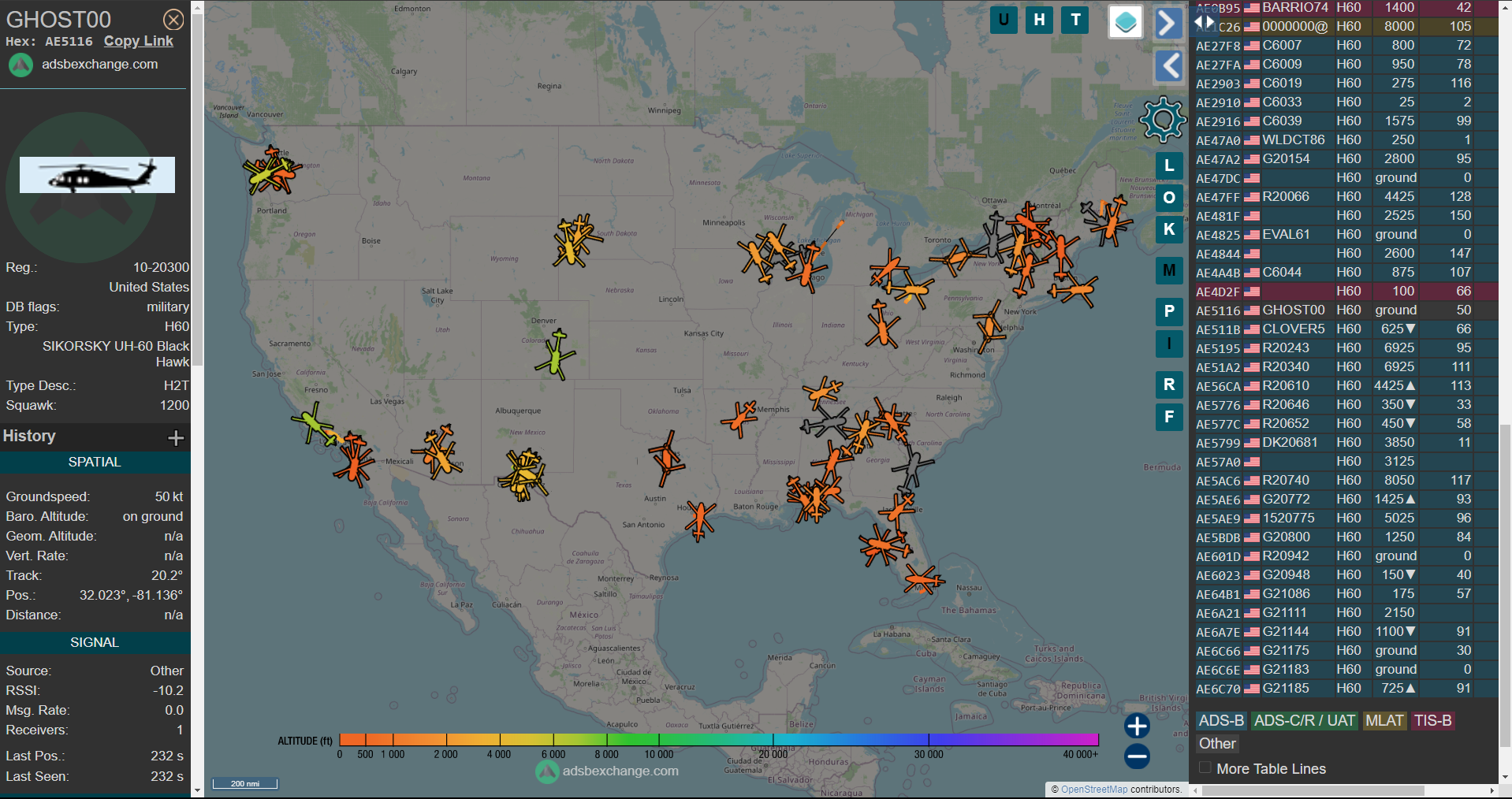The image size is (1512, 799).
Task: Open the map layers selector icon
Action: click(1126, 21)
